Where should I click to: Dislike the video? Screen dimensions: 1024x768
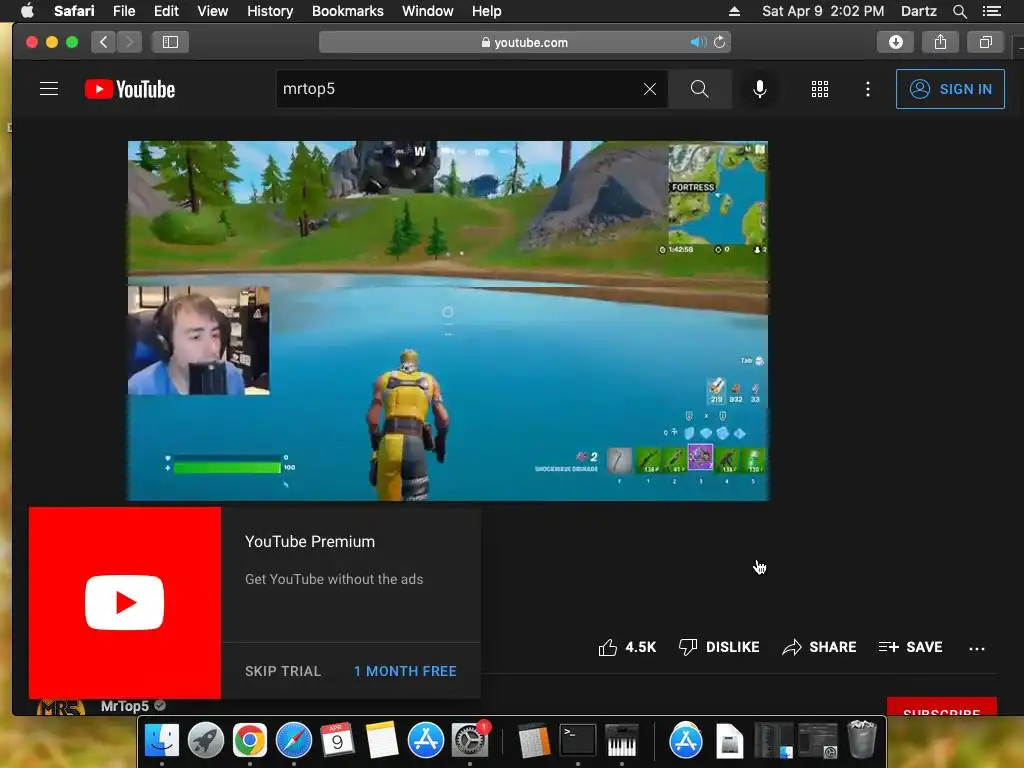pos(719,647)
